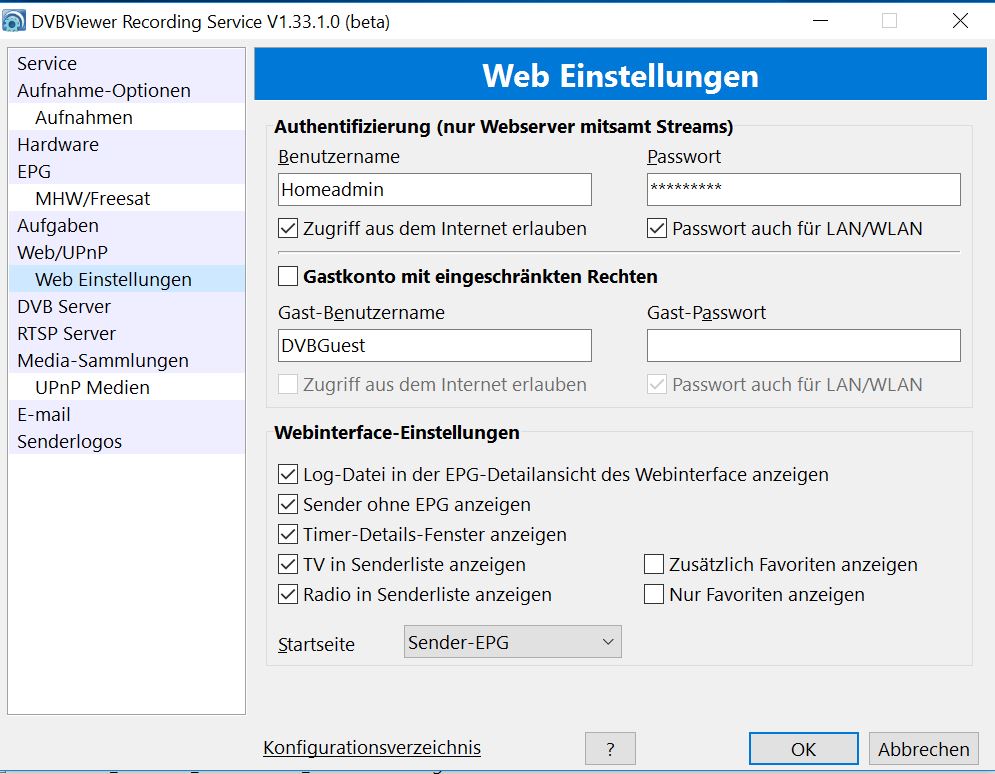Select the Web Einstellungen sidebar entry

click(x=127, y=279)
